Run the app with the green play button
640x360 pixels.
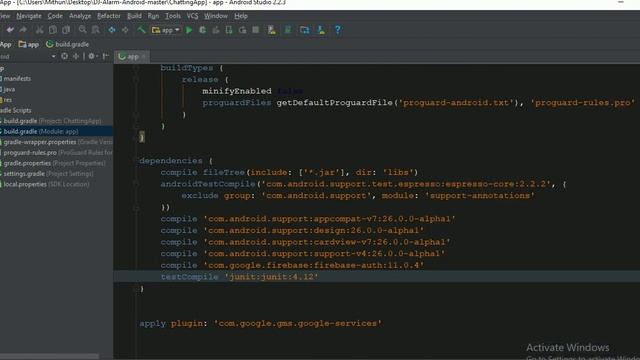[189, 30]
